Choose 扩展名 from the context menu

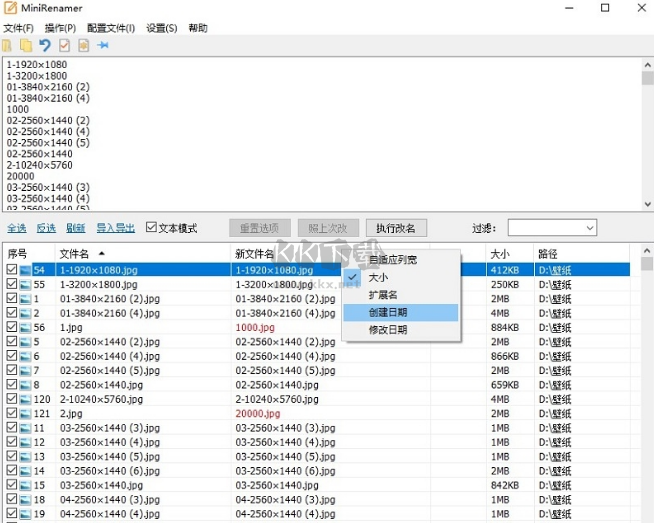pyautogui.click(x=383, y=295)
